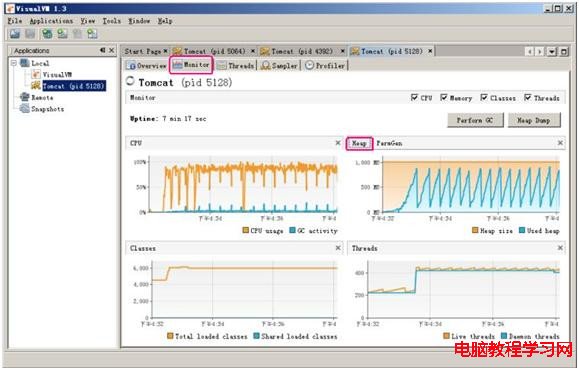Close the Threads graph panel
579x370 pixels.
(x=560, y=248)
